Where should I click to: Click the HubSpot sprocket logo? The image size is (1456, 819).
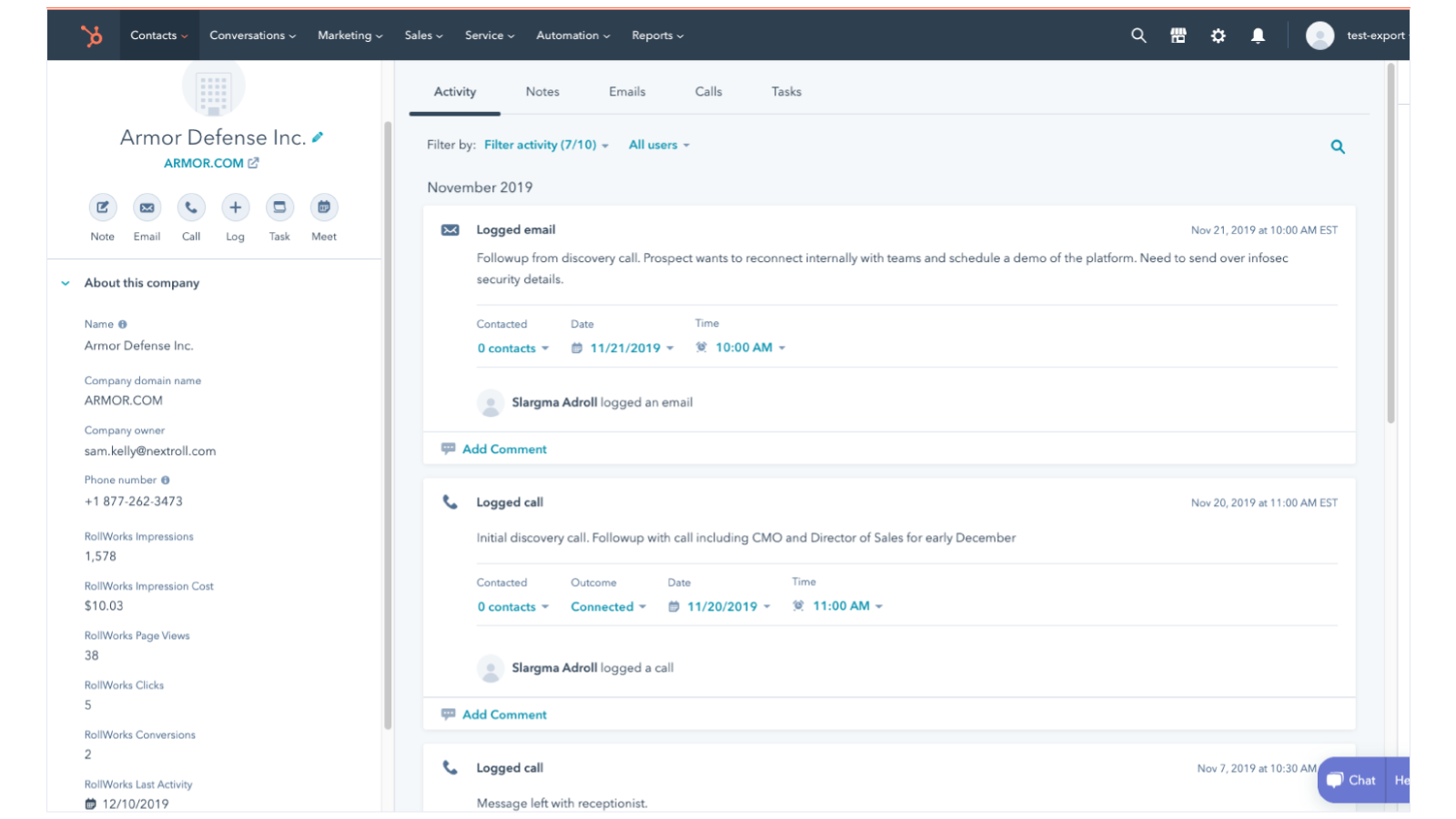(91, 35)
